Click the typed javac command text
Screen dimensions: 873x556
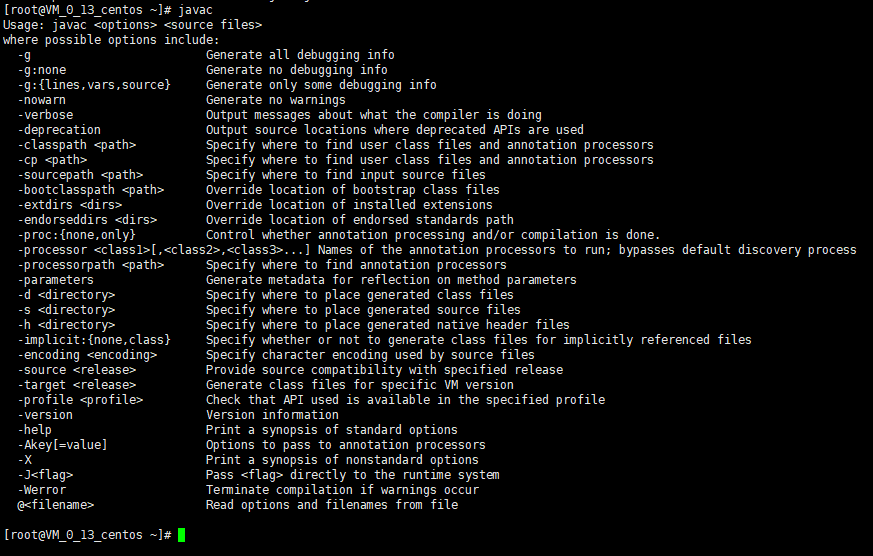[195, 10]
